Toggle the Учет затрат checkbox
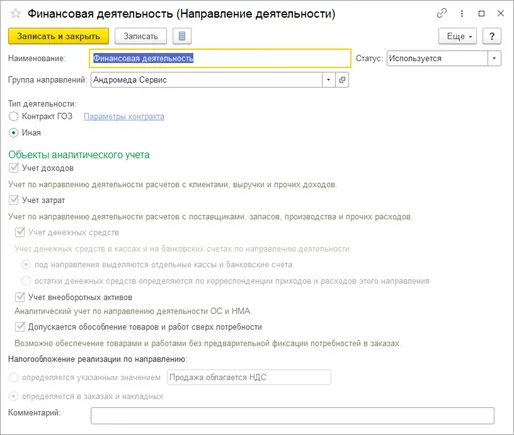The image size is (514, 435). coord(14,200)
